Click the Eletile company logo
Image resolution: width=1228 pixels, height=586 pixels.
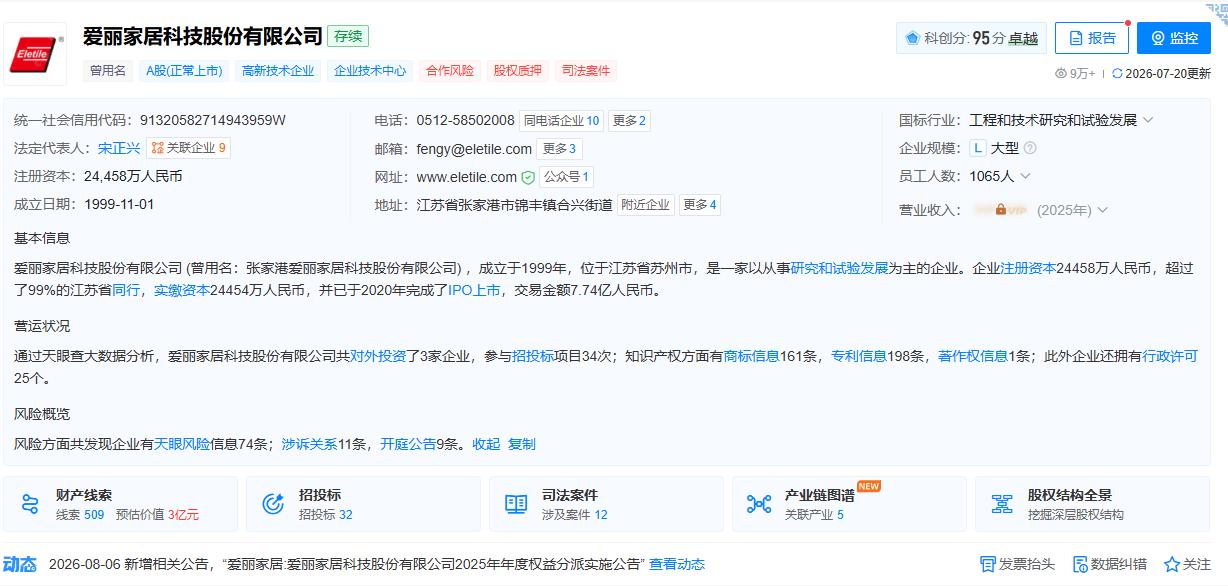coord(35,54)
